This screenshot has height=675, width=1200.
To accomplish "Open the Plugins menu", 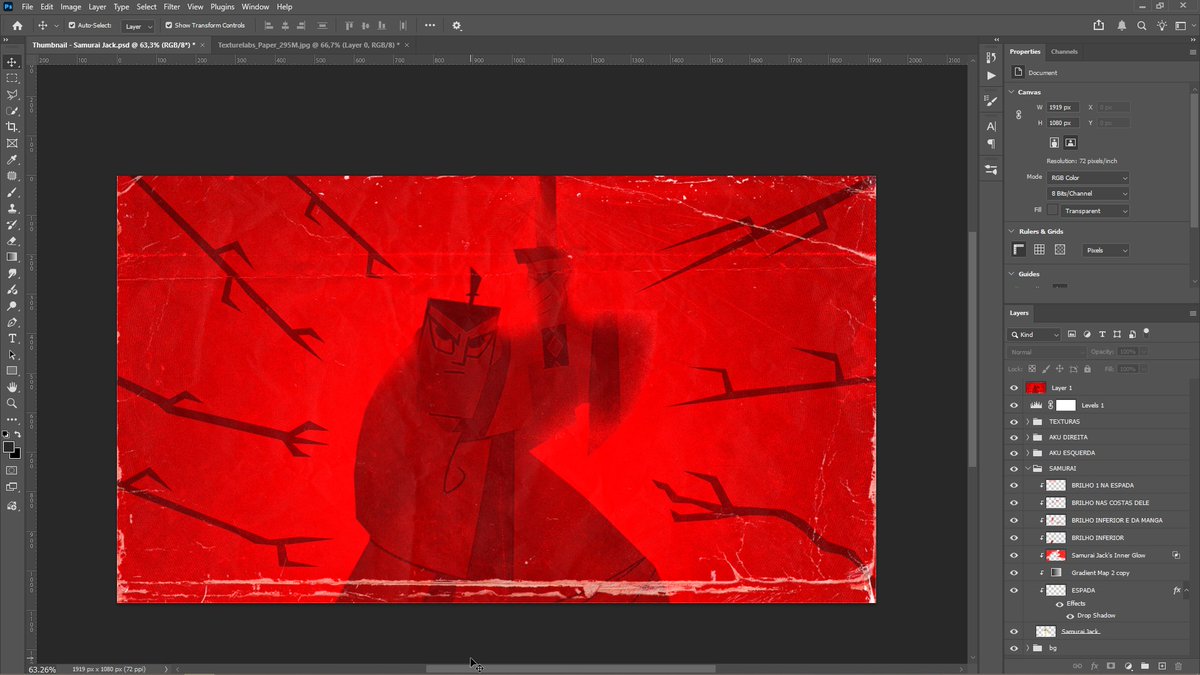I will coord(222,7).
